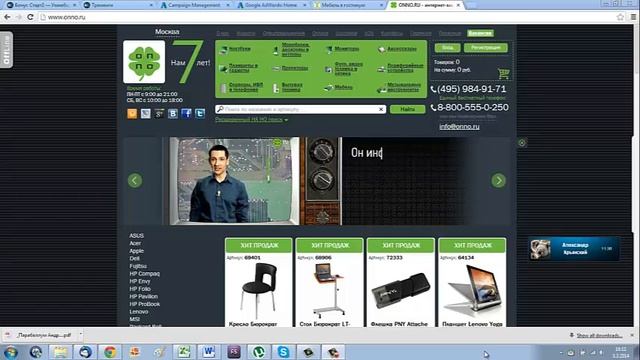Select the Lenovo brand

(x=139, y=312)
